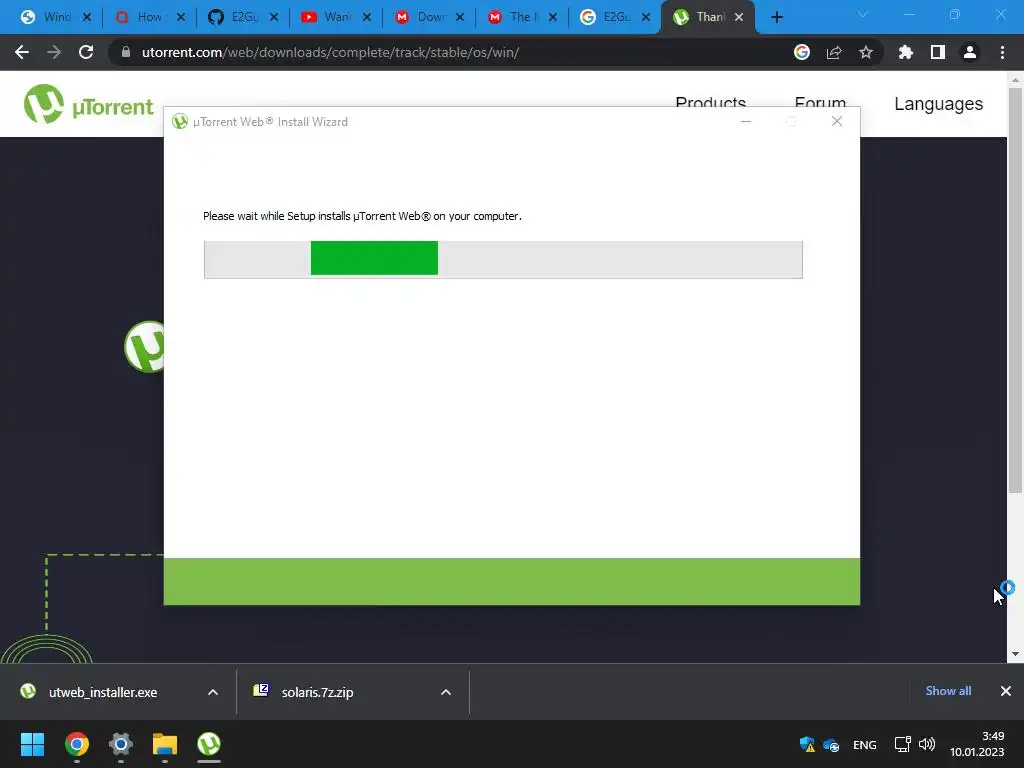Open volume control tray icon
Image resolution: width=1024 pixels, height=768 pixels.
pyautogui.click(x=927, y=744)
